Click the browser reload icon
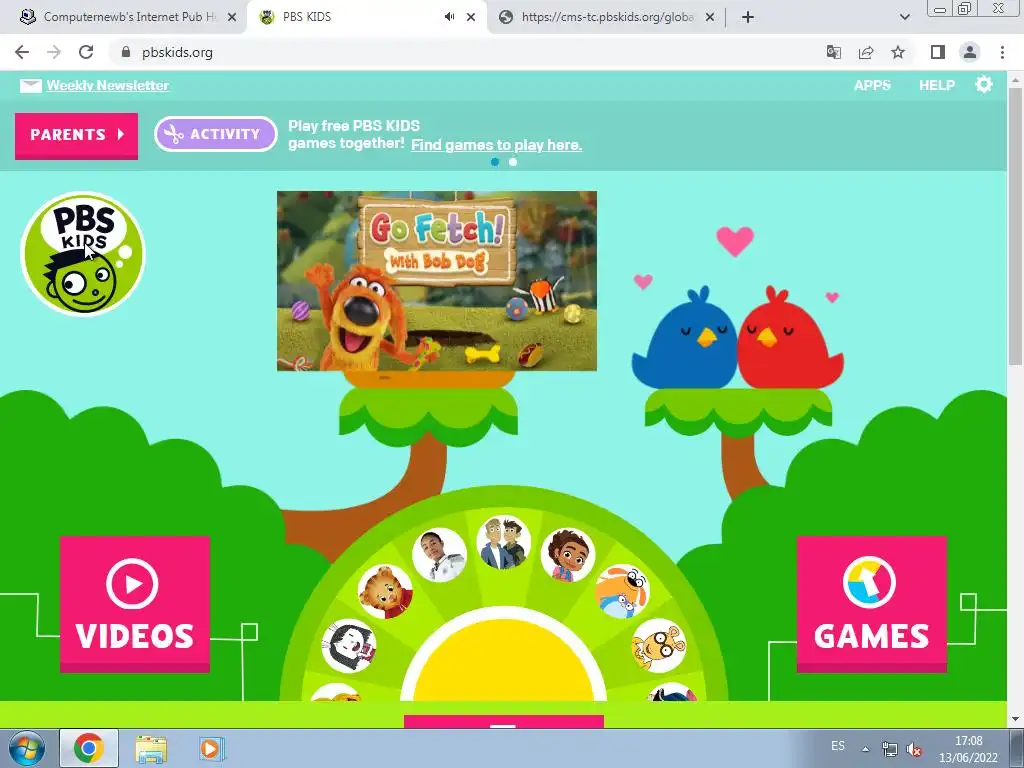The image size is (1024, 768). click(x=86, y=52)
